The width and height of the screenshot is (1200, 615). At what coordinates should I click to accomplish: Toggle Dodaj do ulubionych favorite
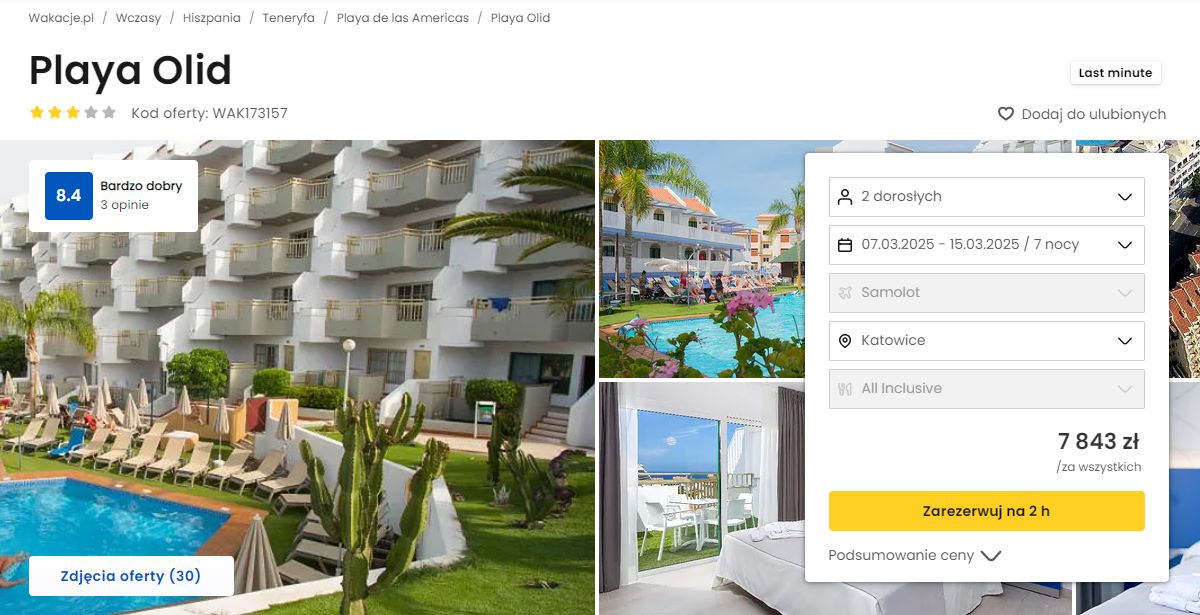(x=1082, y=114)
